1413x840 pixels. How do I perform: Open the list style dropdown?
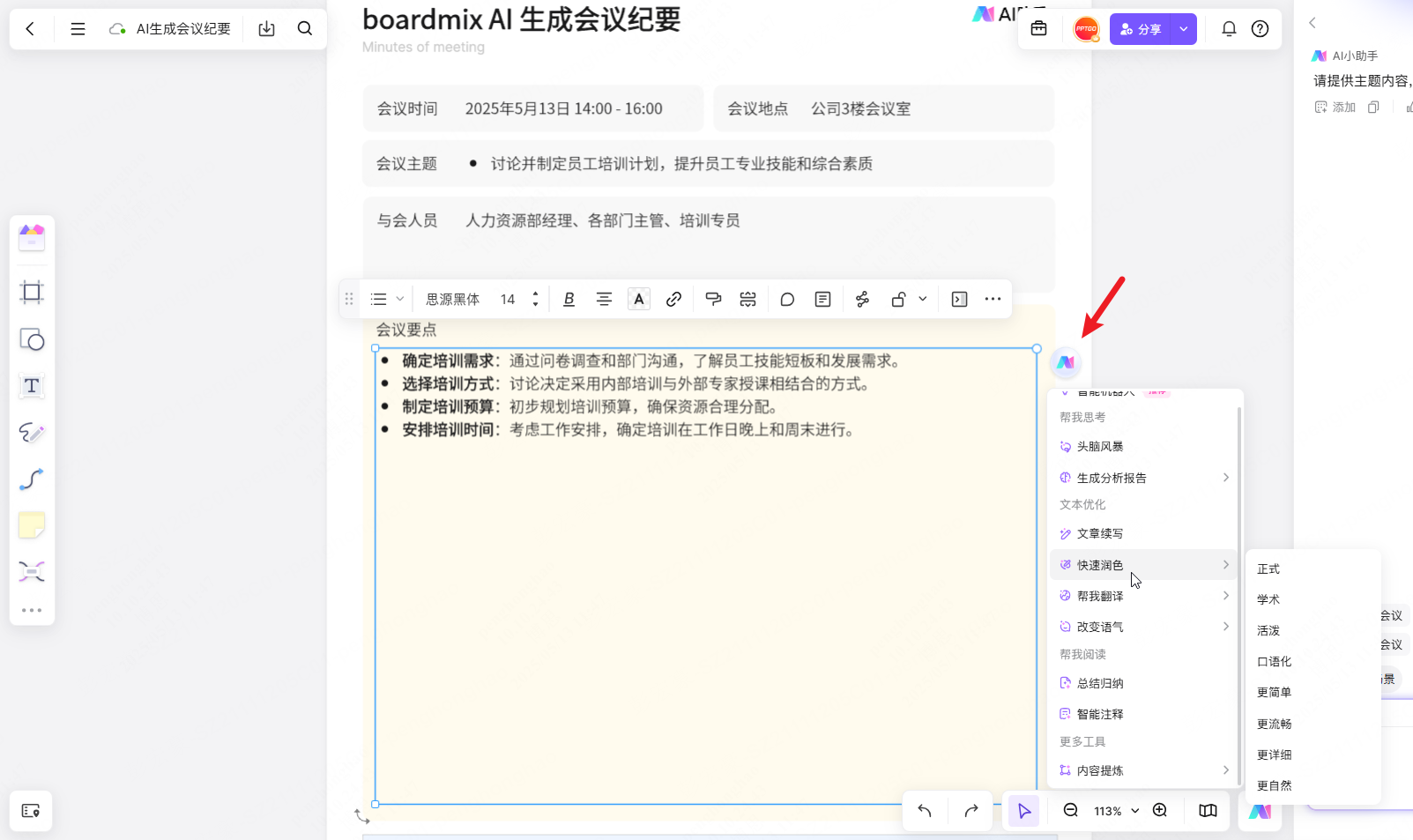coord(387,300)
